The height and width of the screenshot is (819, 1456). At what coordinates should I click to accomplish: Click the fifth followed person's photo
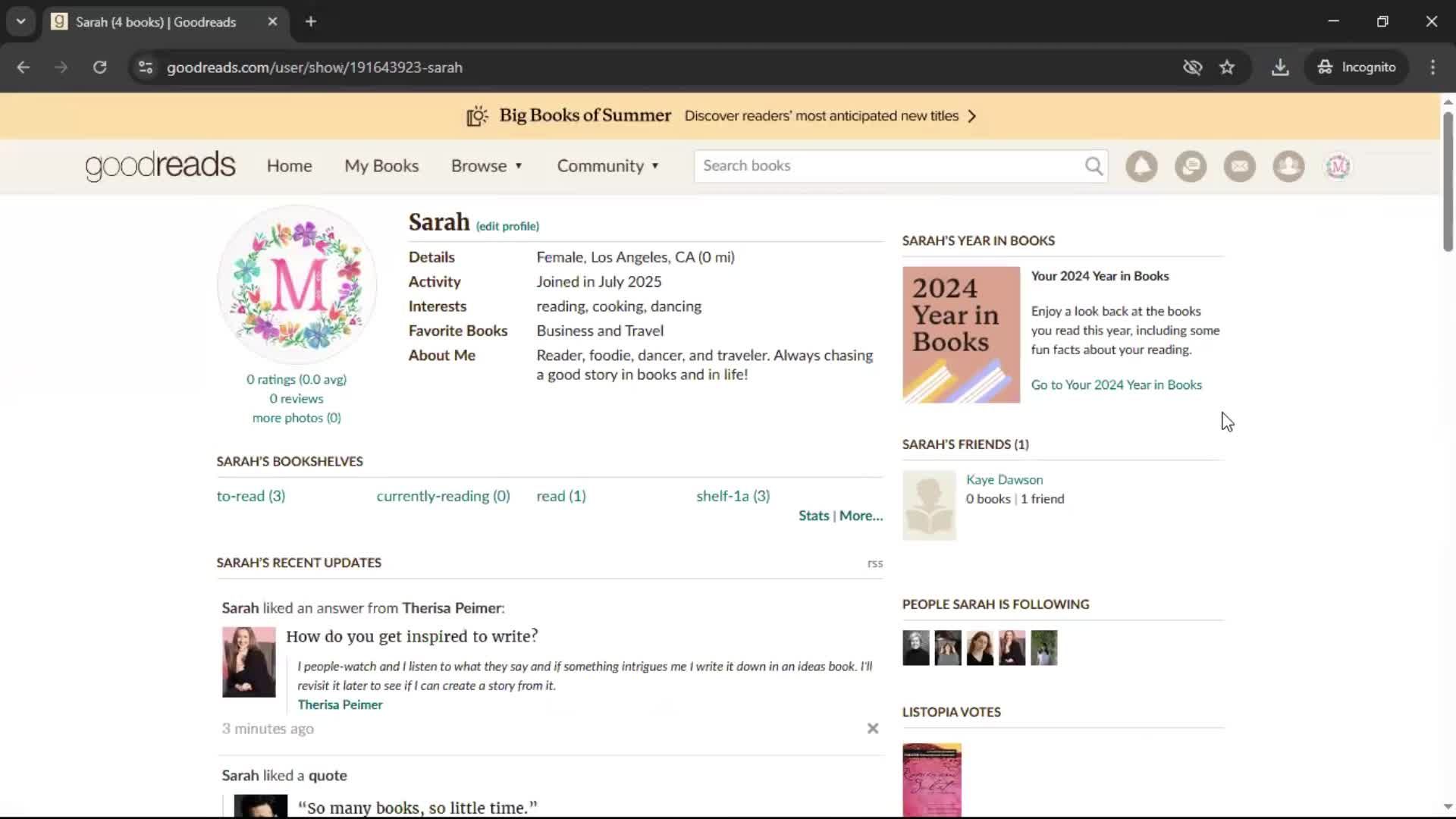(x=1043, y=648)
